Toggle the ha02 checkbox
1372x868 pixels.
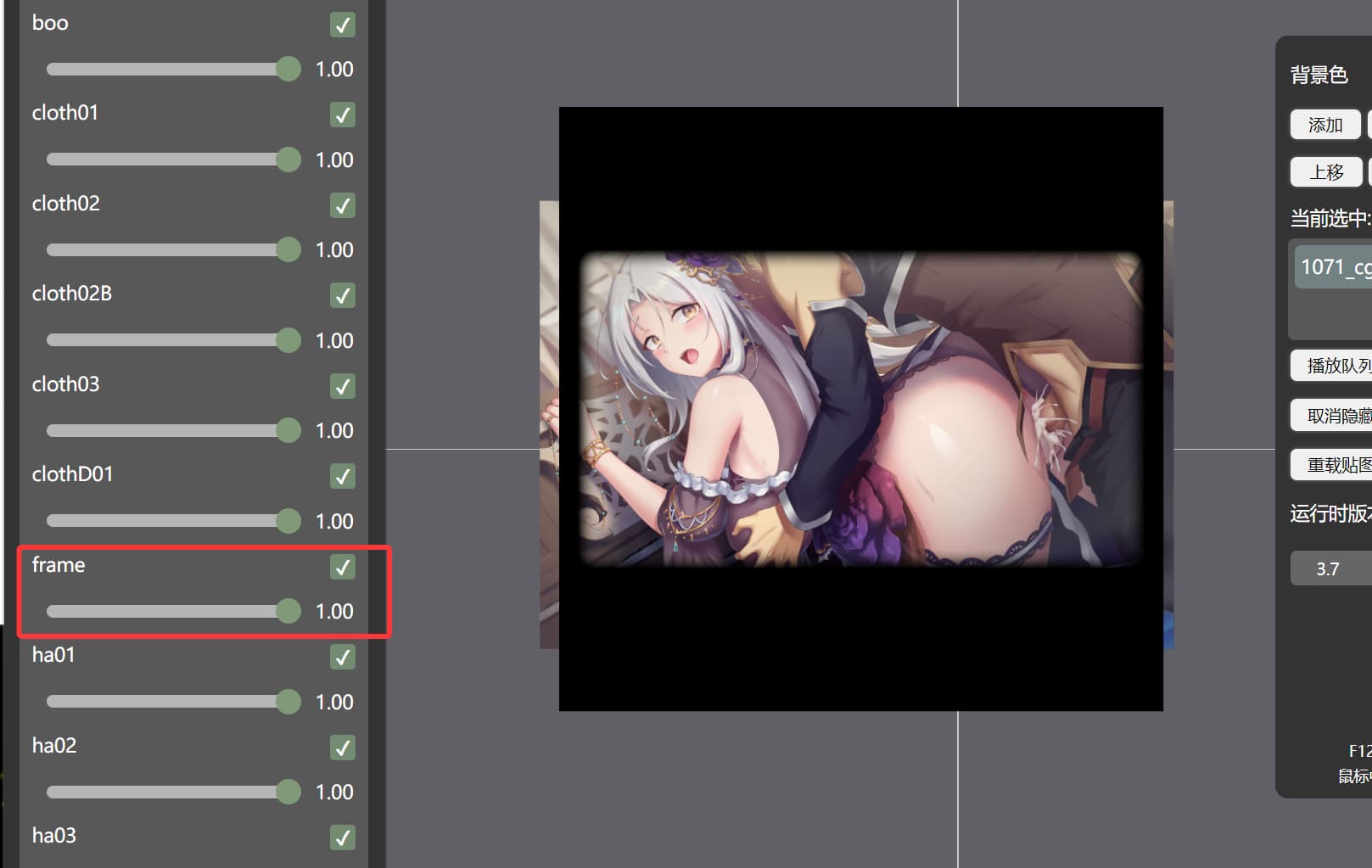click(343, 748)
